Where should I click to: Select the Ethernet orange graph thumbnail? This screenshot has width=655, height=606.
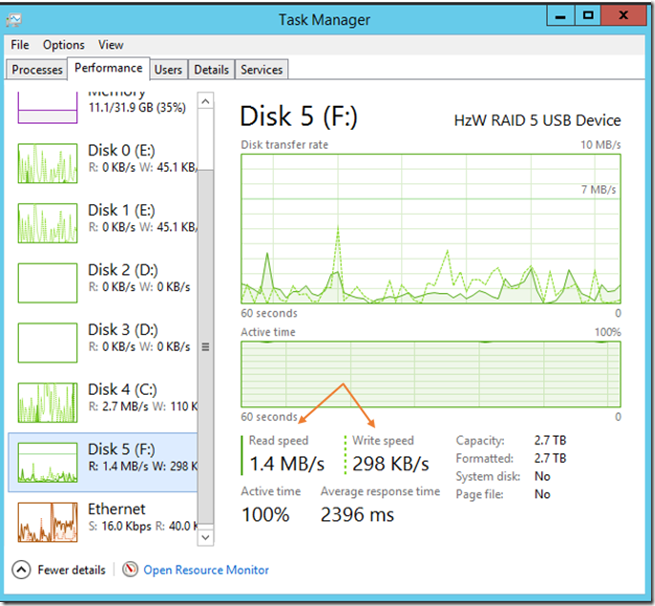[x=48, y=522]
